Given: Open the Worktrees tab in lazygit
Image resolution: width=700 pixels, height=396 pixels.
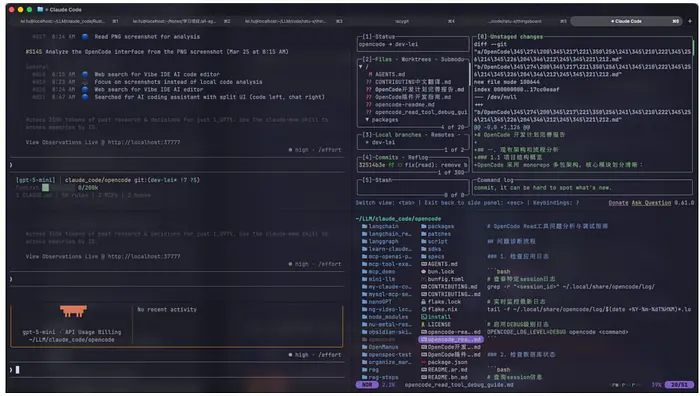Looking at the screenshot, I should tap(418, 59).
